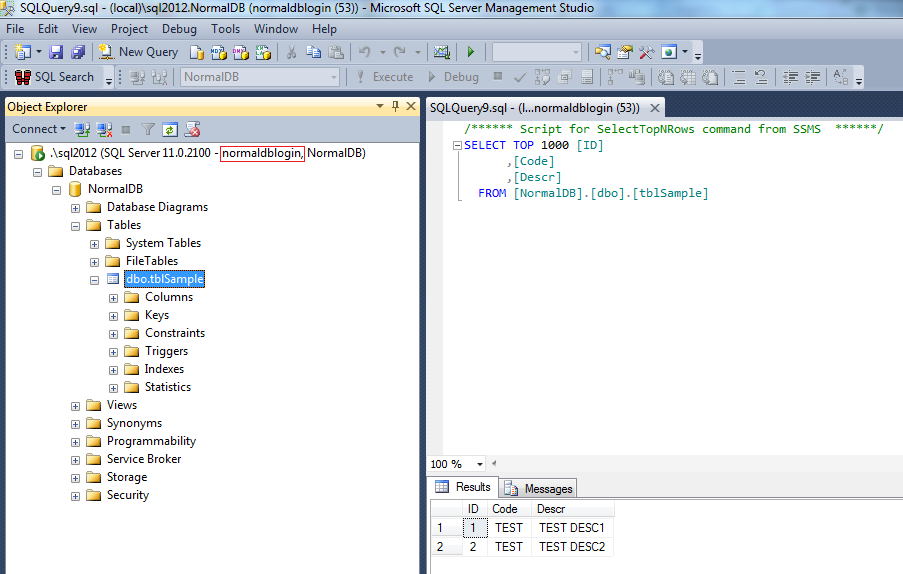Screen dimensions: 903x574
Task: Collapse the Databases node
Action: pyautogui.click(x=37, y=172)
